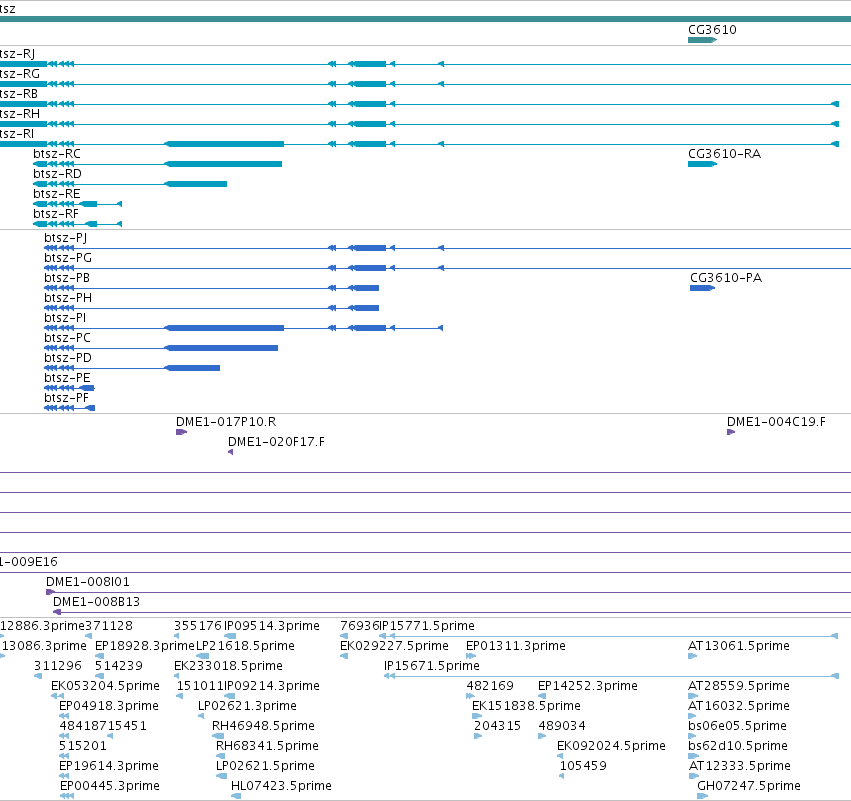Viewport: 851px width, 801px height.
Task: Click EST 515201
Action: (83, 747)
